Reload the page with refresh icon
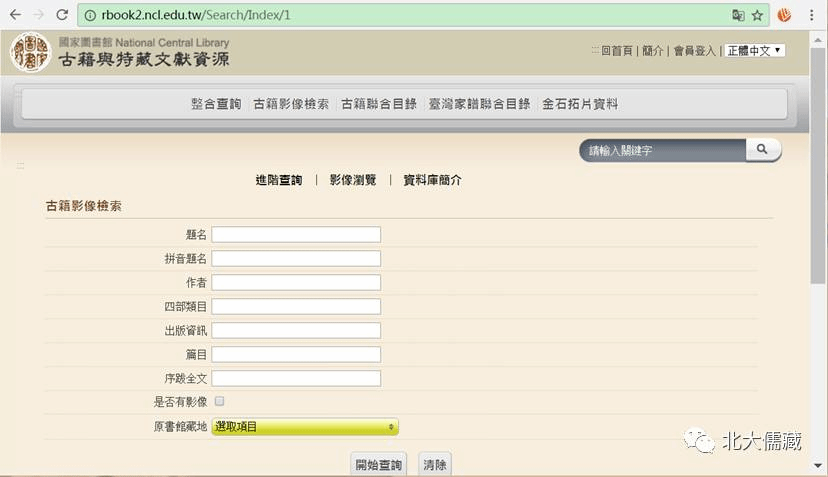This screenshot has height=477, width=828. (62, 15)
